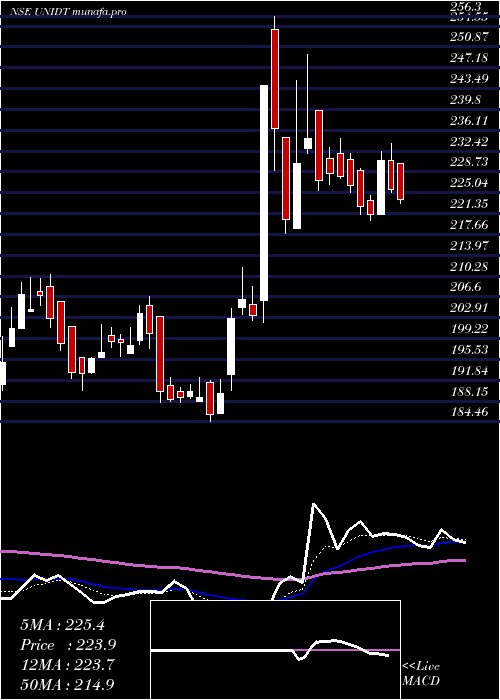Click the 5MA : 225.4 value
The width and height of the screenshot is (500, 700).
click(62, 625)
